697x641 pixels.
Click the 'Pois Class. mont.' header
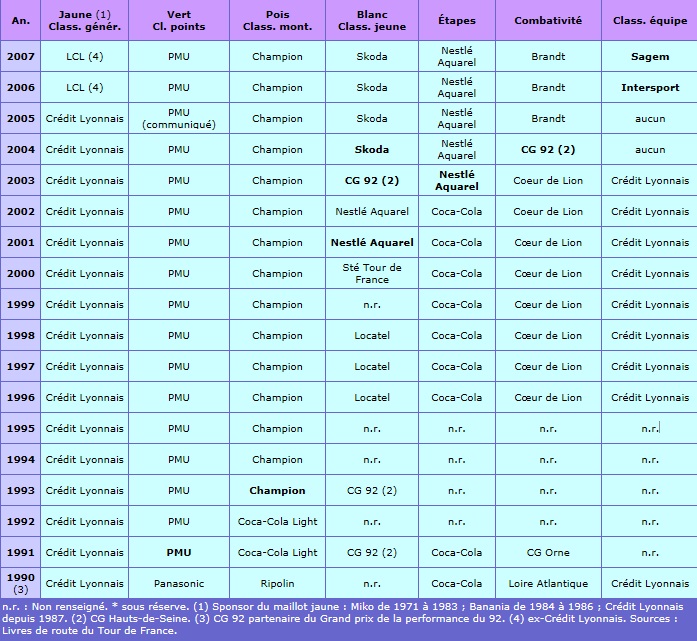coord(277,20)
